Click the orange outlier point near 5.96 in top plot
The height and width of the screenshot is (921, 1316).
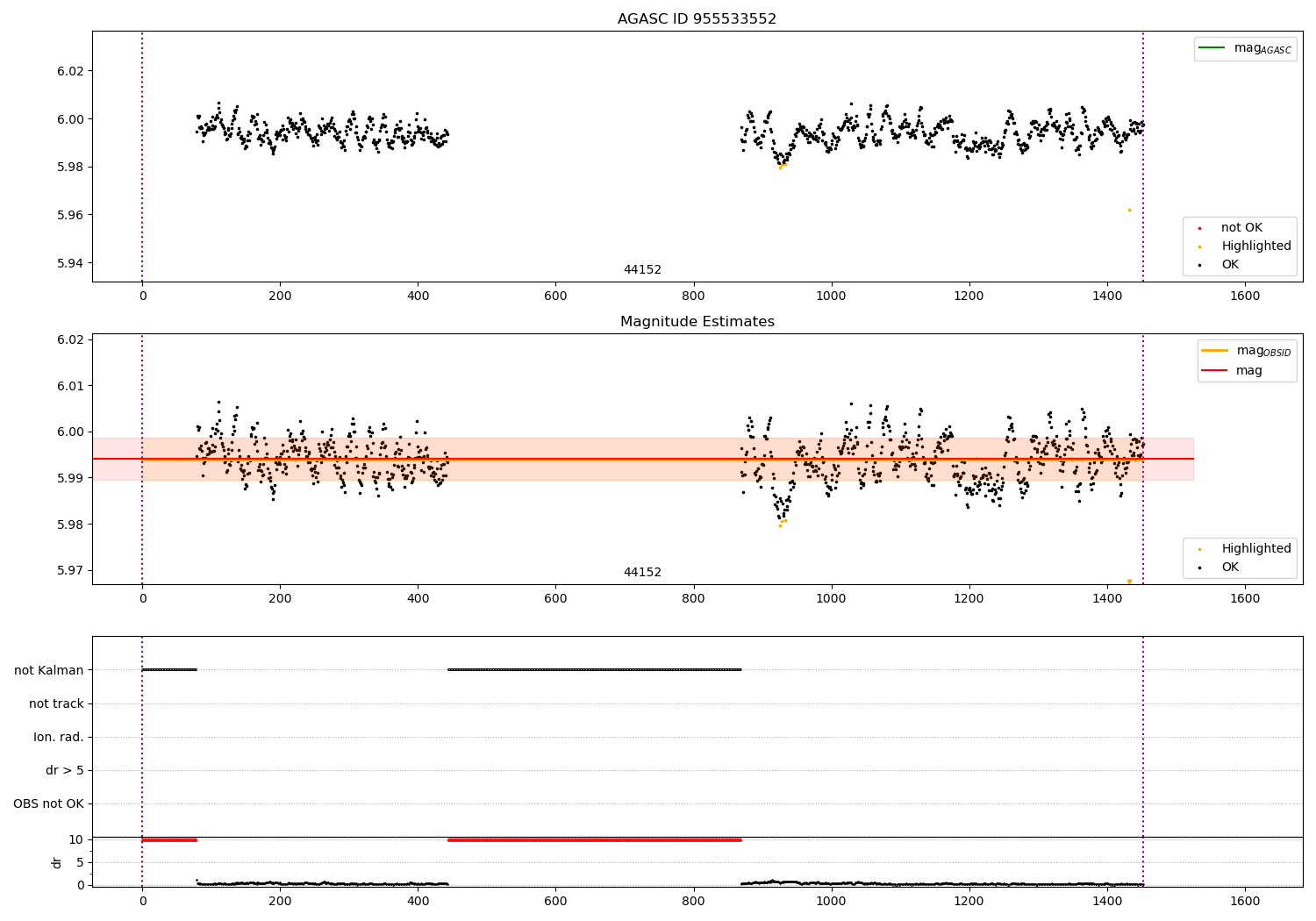point(1129,210)
